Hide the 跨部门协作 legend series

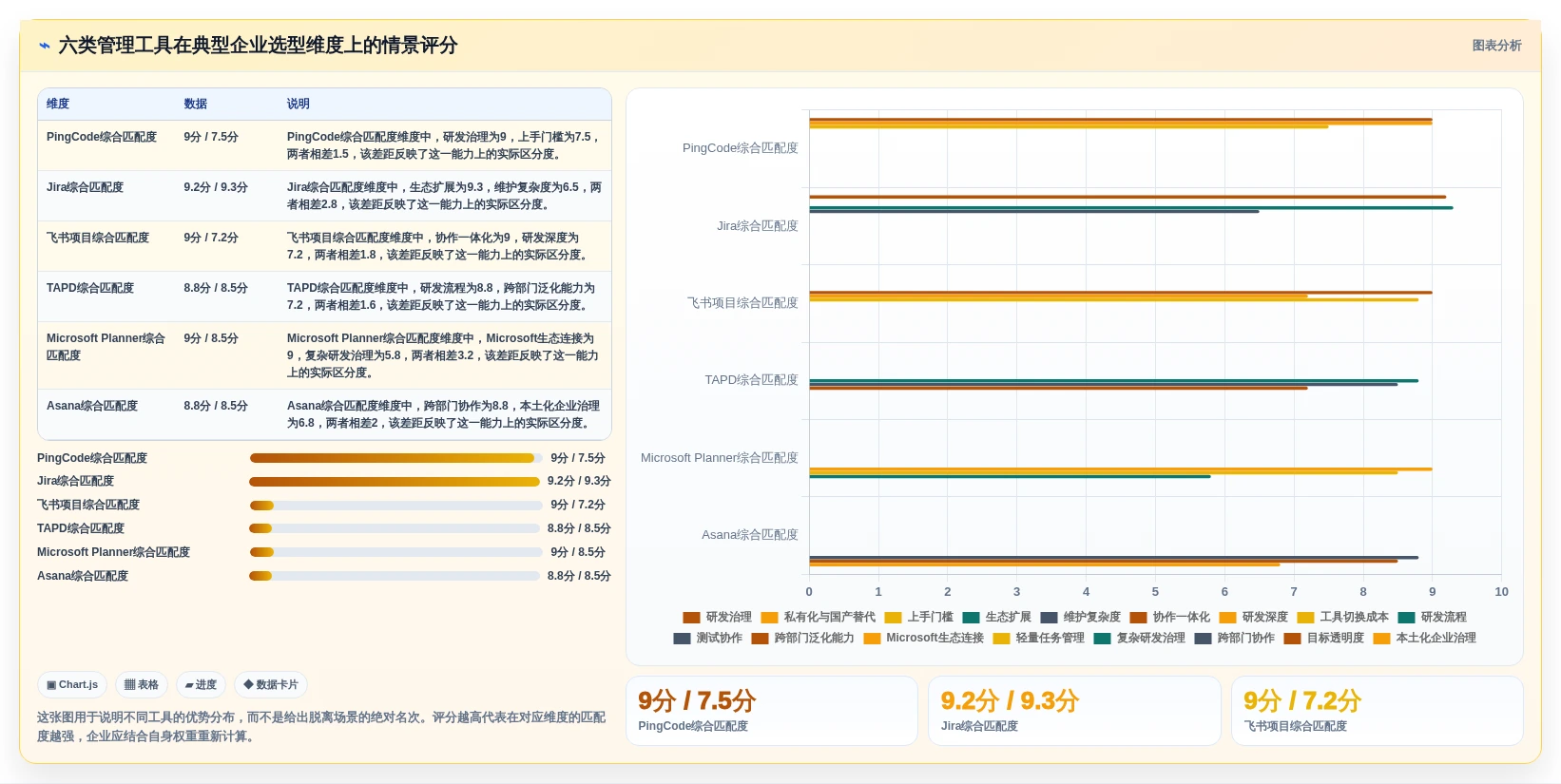pyautogui.click(x=1234, y=638)
